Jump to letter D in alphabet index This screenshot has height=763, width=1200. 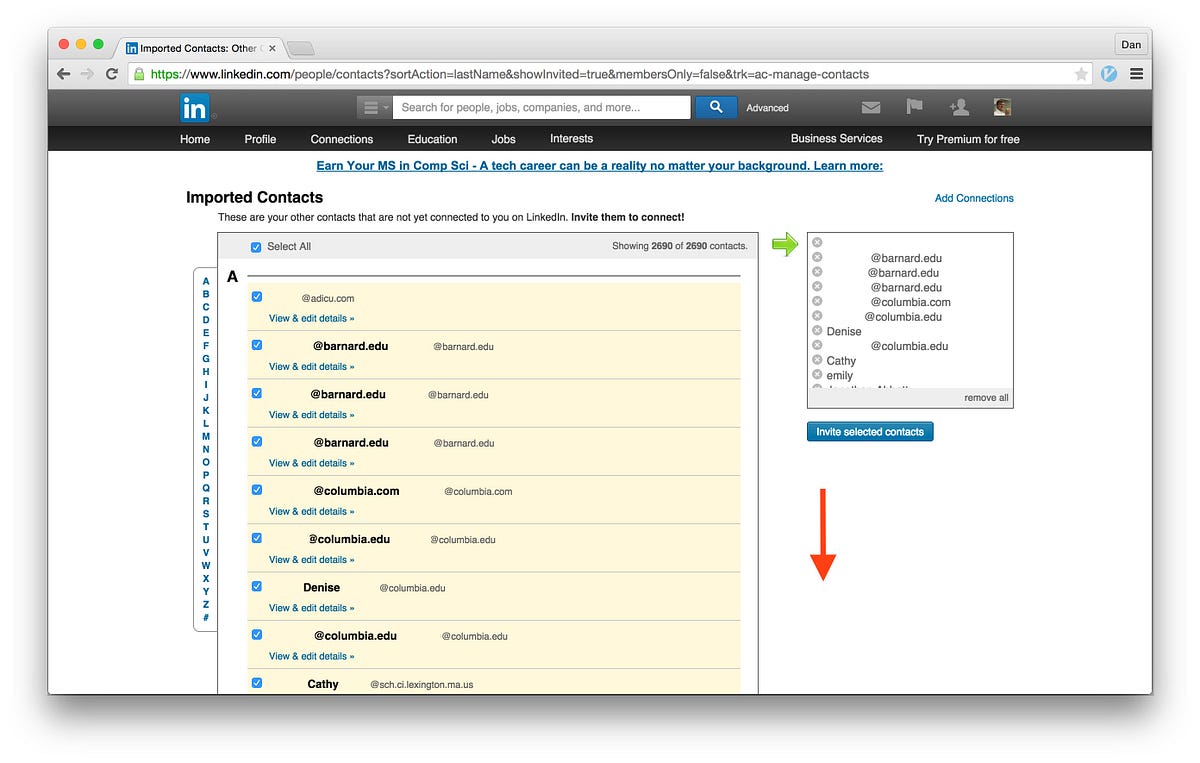point(206,320)
